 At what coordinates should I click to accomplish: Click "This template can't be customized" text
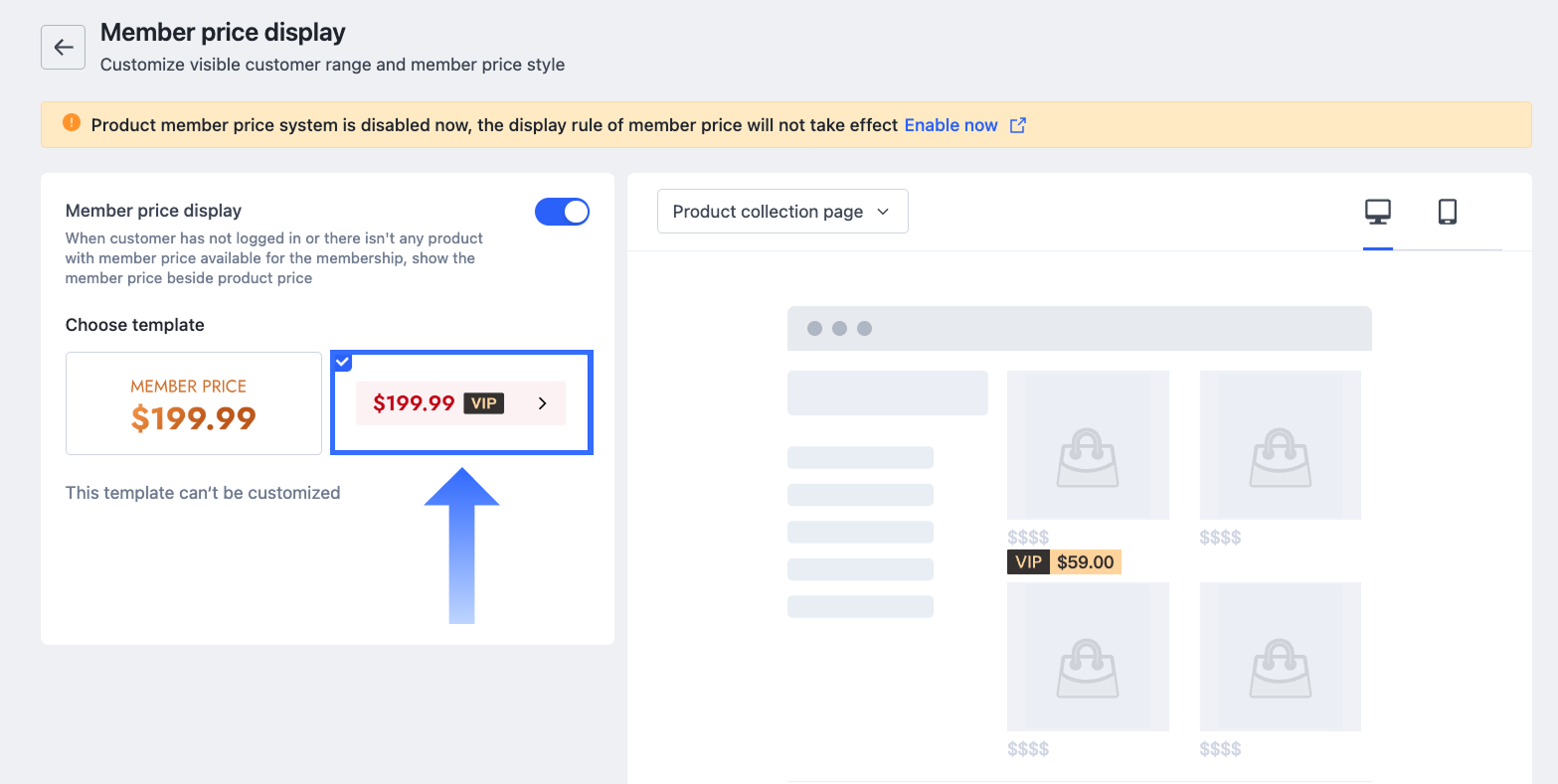tap(203, 493)
